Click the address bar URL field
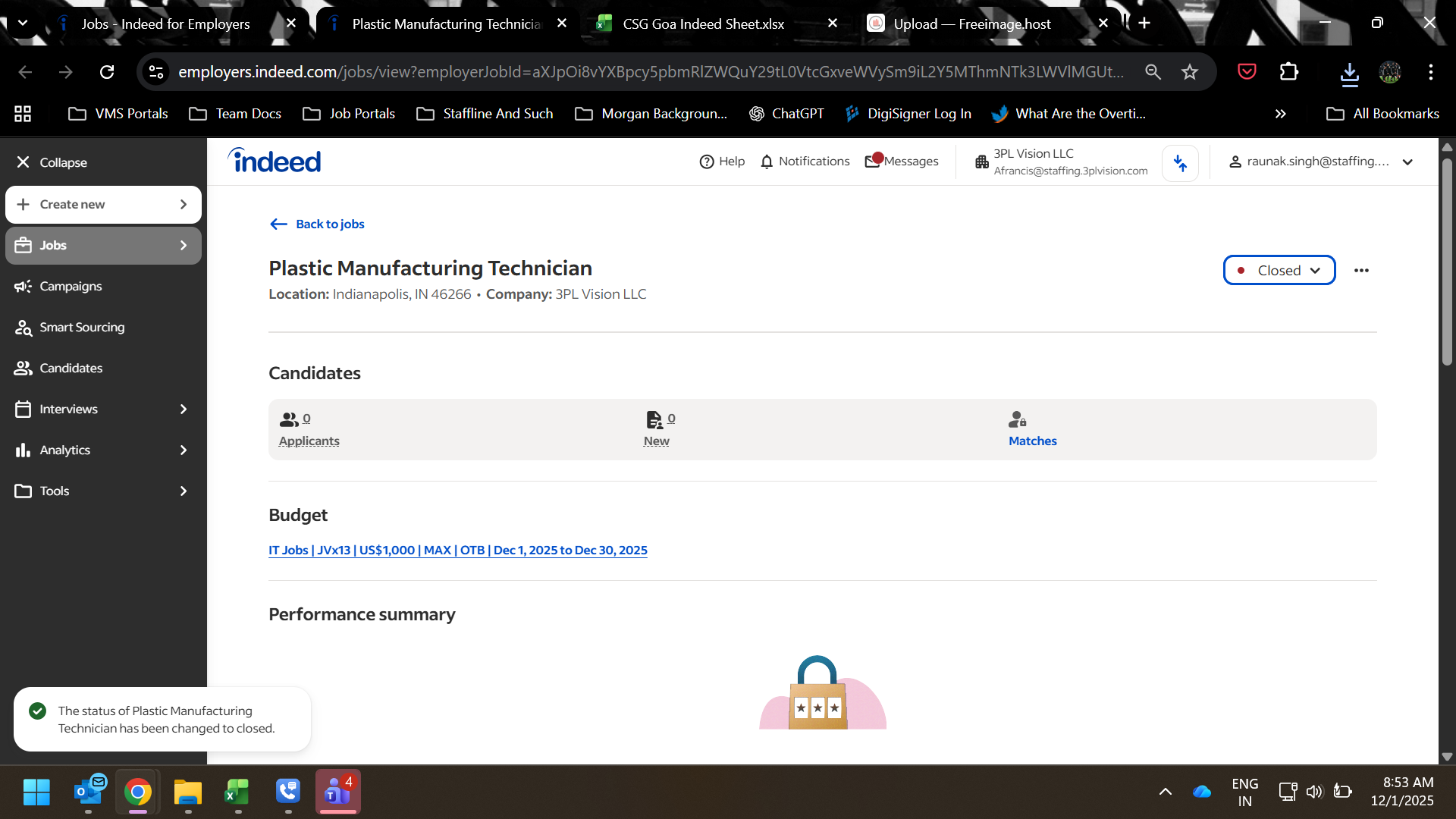Screen dimensions: 1456x819 pyautogui.click(x=651, y=72)
